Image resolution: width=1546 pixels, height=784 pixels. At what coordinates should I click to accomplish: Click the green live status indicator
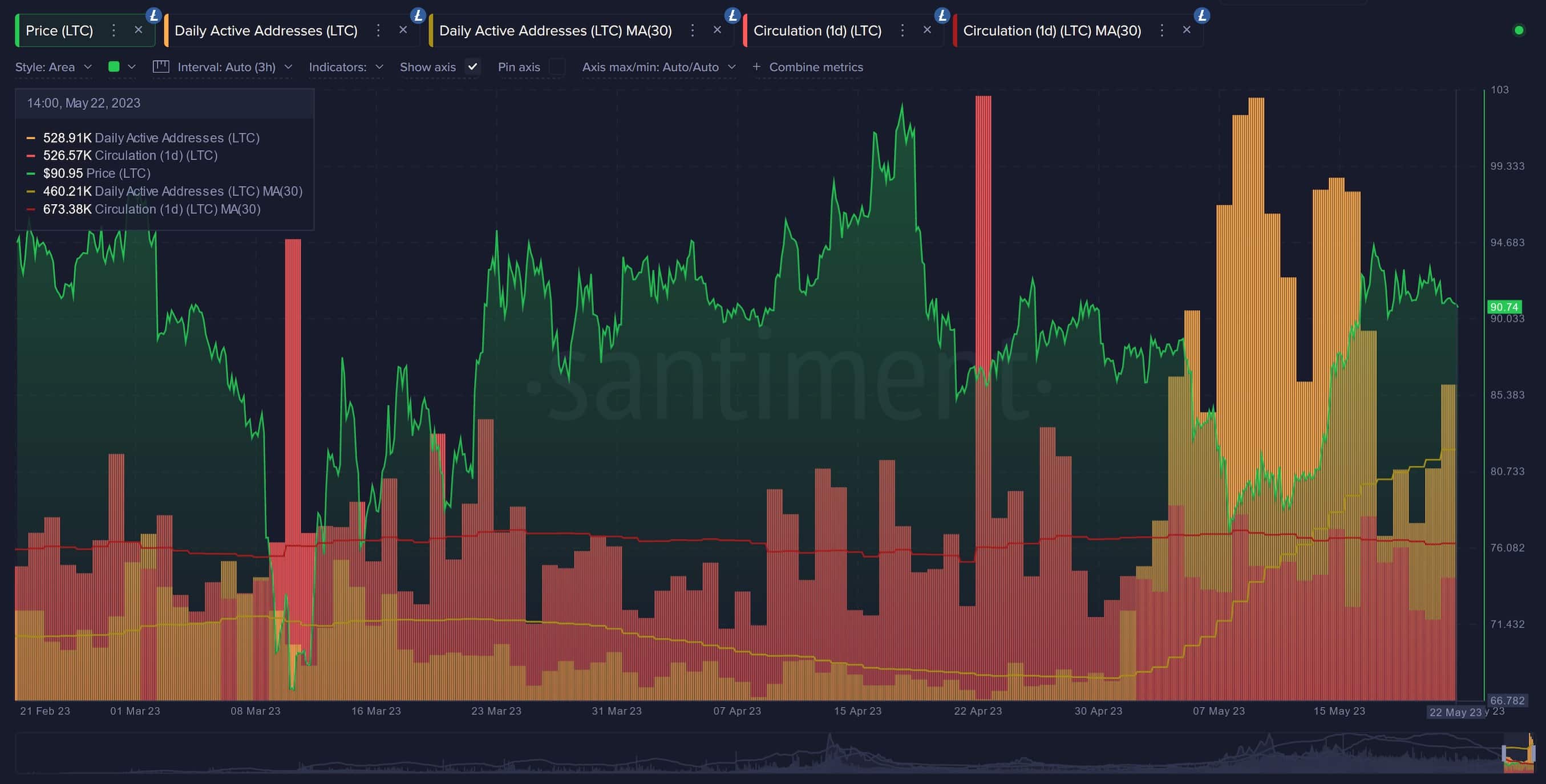click(1519, 30)
